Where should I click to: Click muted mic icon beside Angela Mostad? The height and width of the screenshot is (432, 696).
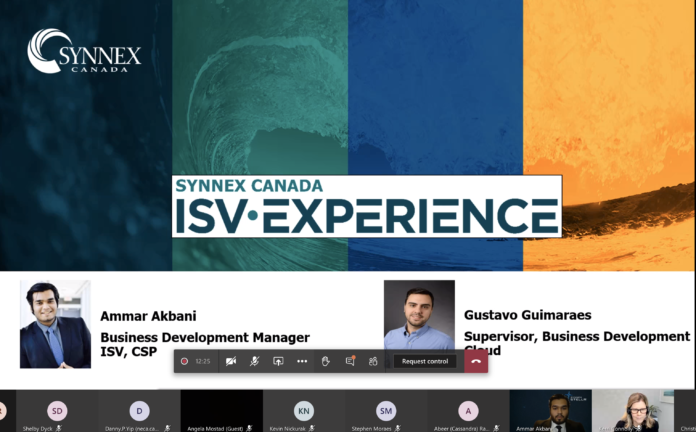pyautogui.click(x=249, y=428)
